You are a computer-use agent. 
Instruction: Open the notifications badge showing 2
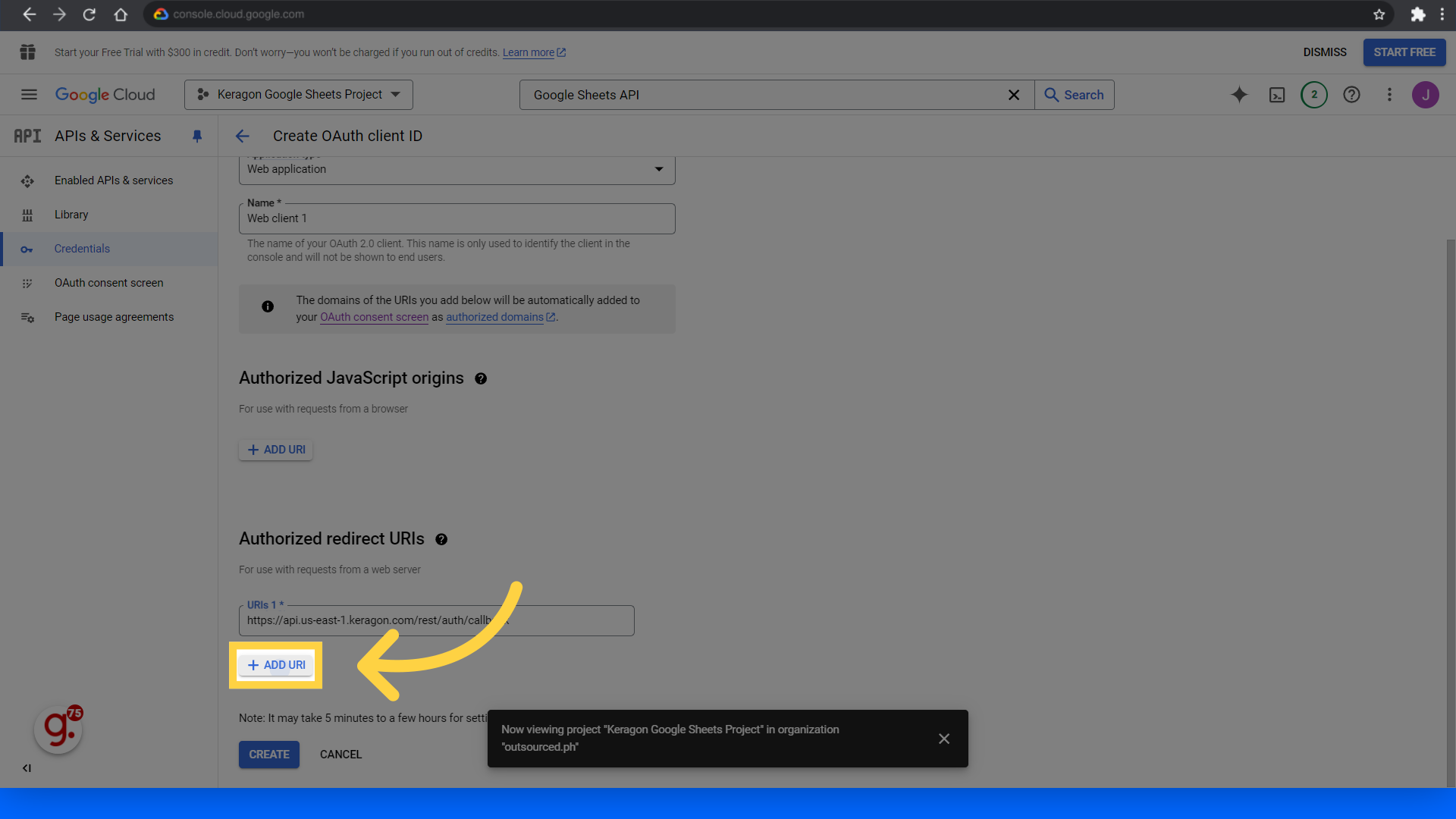[1314, 95]
